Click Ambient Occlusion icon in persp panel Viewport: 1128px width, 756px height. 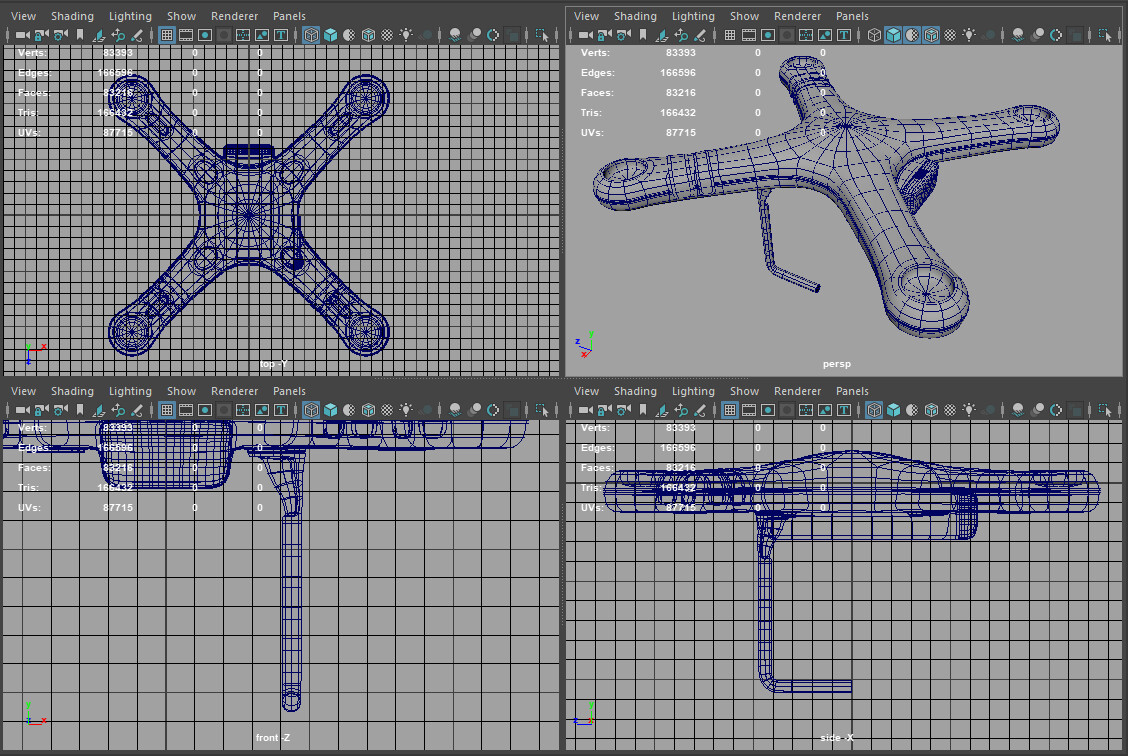coord(1018,35)
